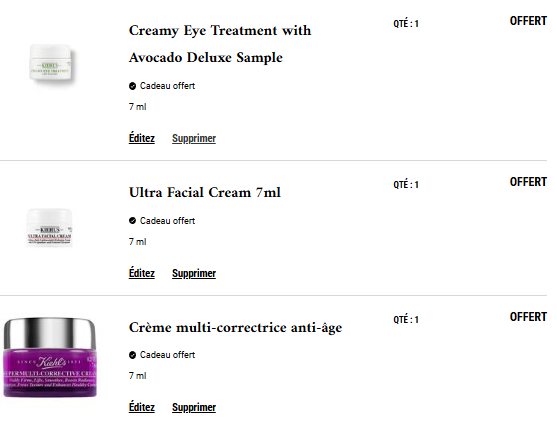The width and height of the screenshot is (557, 431).
Task: Delete Ultra Facial Cream 7ml using Supprimer
Action: click(x=194, y=273)
